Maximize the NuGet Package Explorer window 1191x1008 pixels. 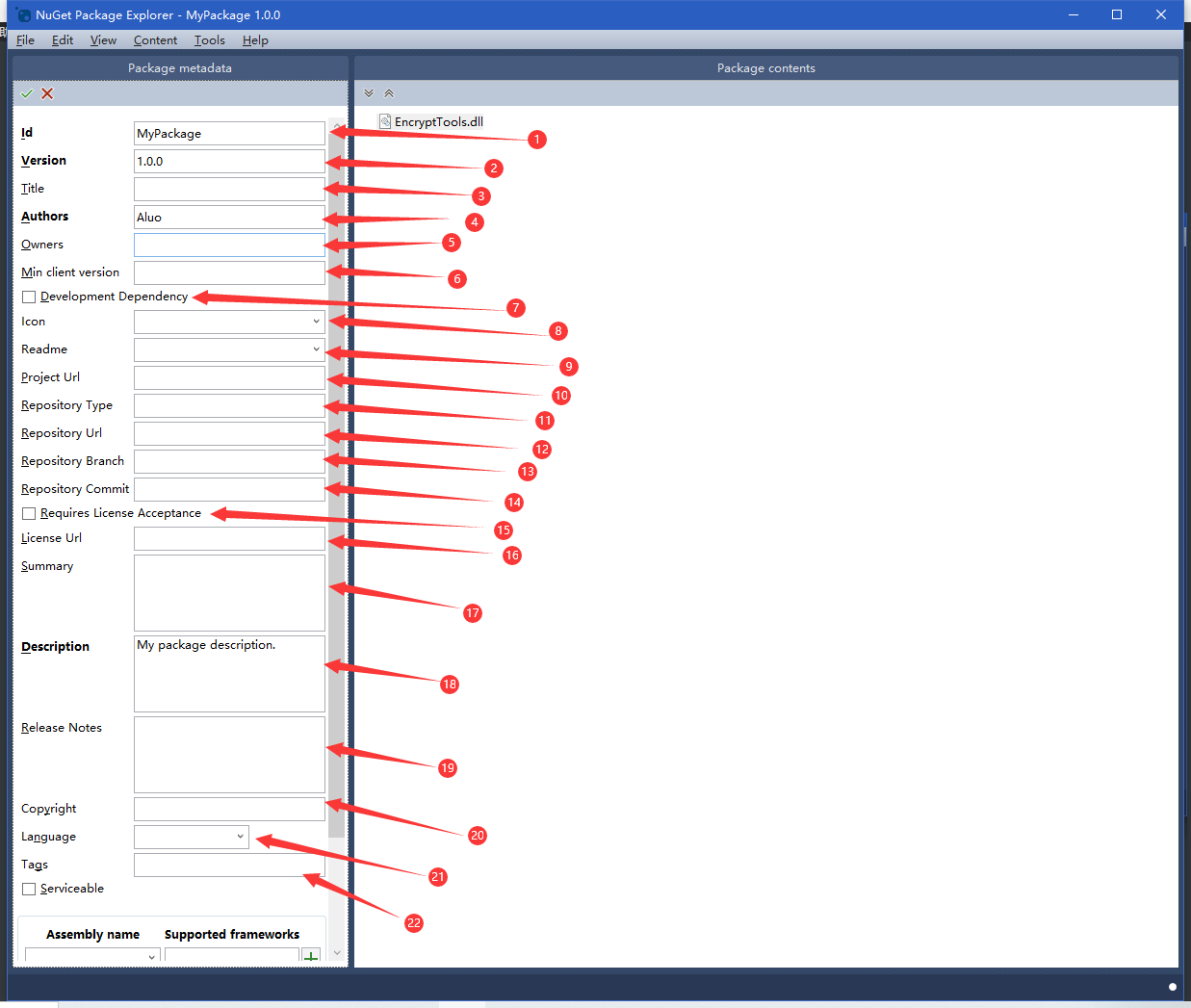pos(1117,14)
